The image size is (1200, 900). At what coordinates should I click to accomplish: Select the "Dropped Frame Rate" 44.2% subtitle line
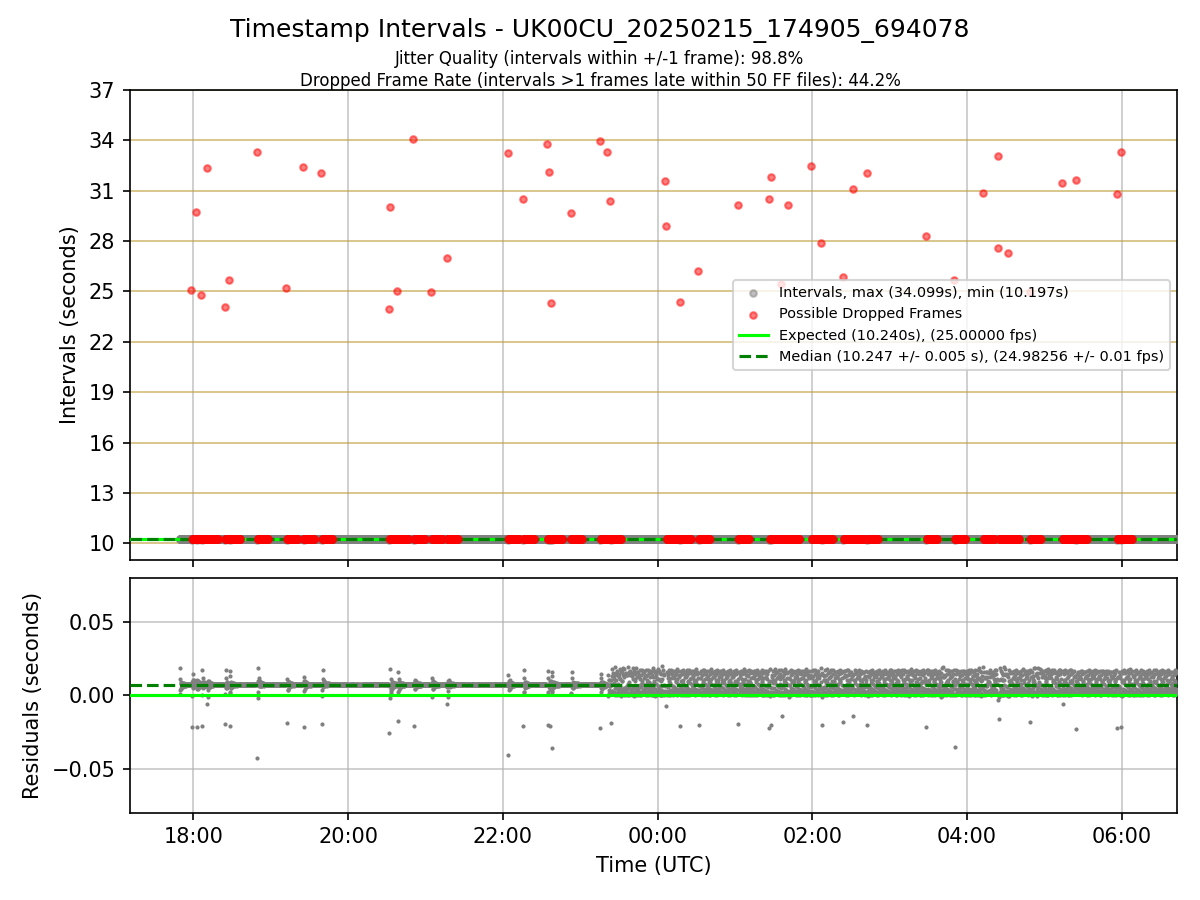(x=600, y=80)
